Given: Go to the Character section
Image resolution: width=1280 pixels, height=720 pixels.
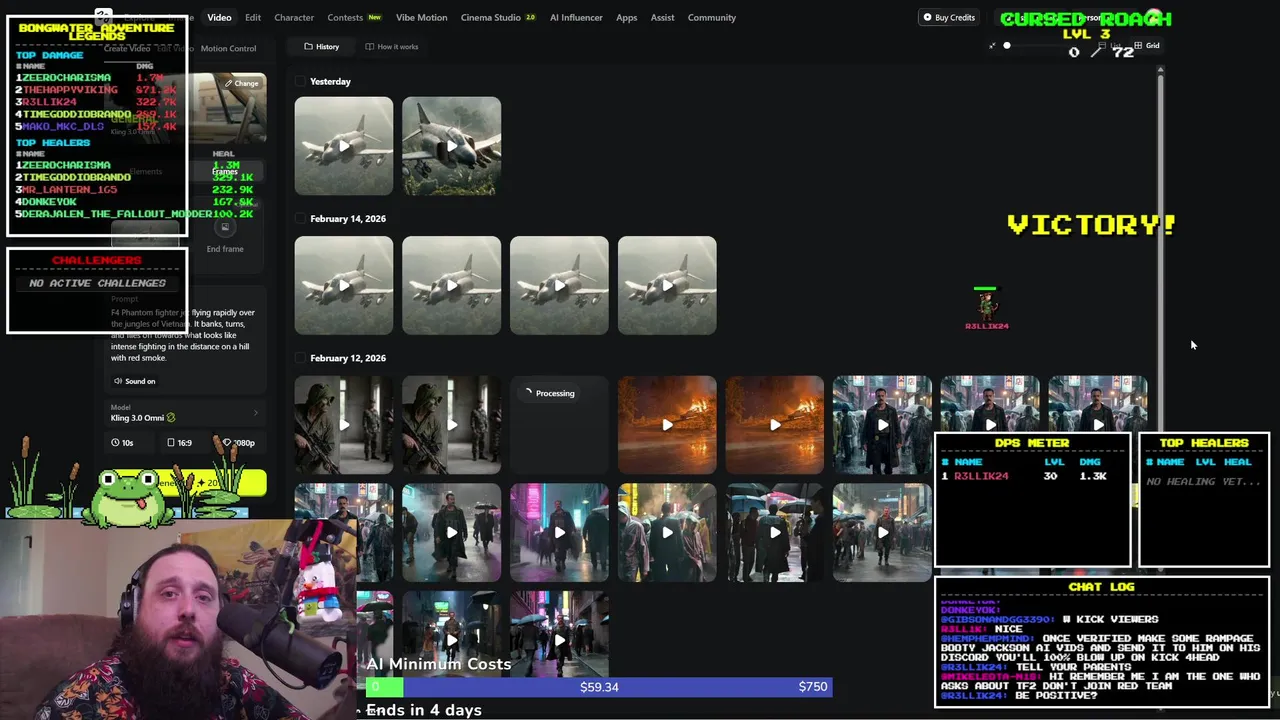Looking at the screenshot, I should 294,17.
